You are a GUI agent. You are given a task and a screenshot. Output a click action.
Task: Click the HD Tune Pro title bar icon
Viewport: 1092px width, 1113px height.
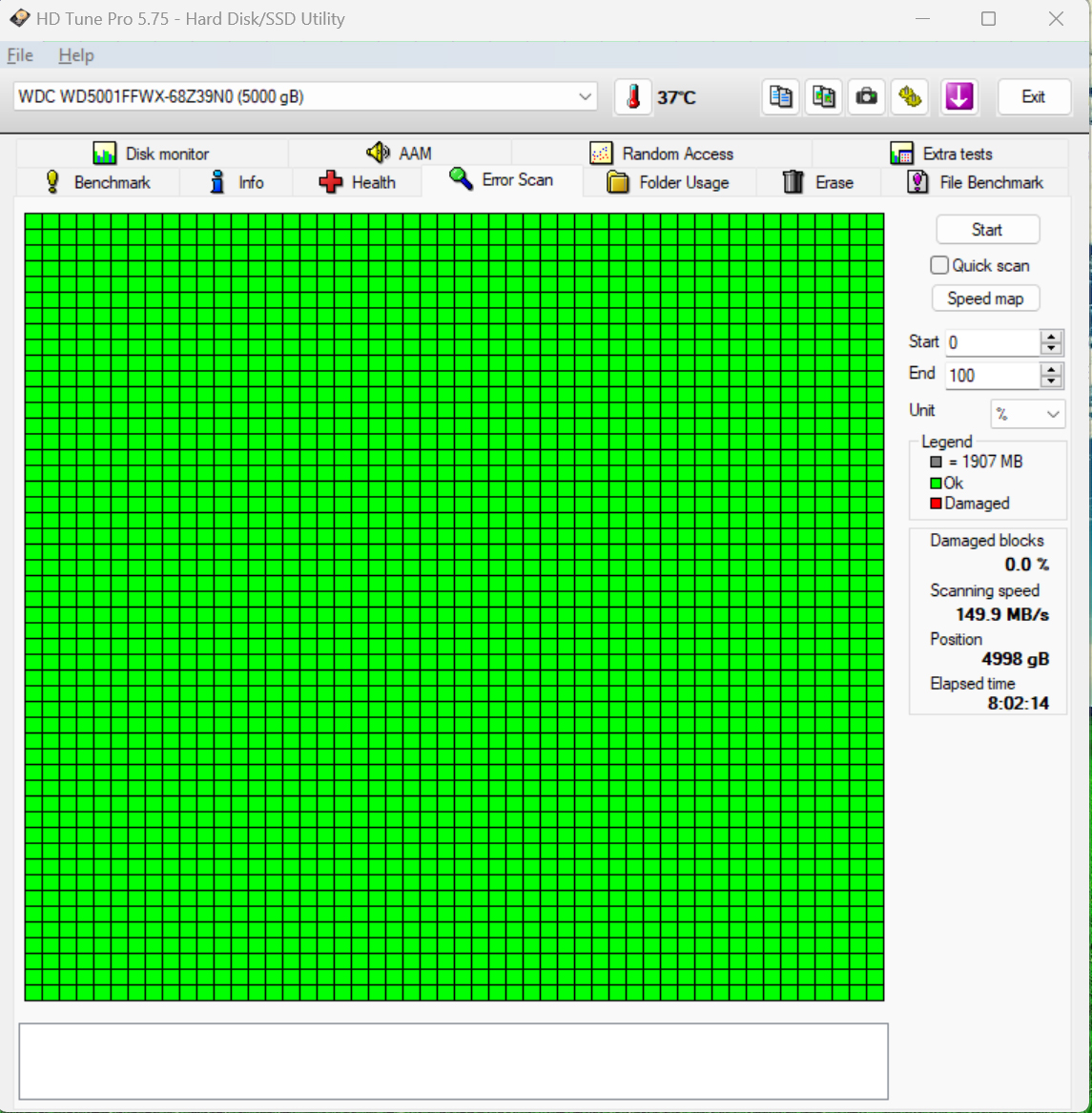point(20,18)
